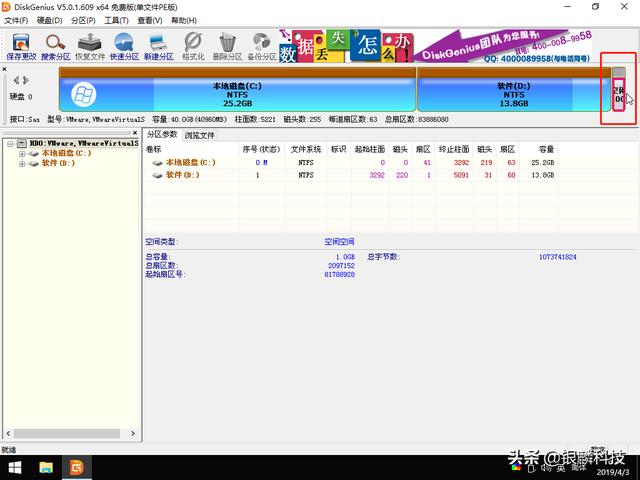Collapse the HD0 VMware disk tree node
Image resolution: width=640 pixels, height=480 pixels.
11,144
